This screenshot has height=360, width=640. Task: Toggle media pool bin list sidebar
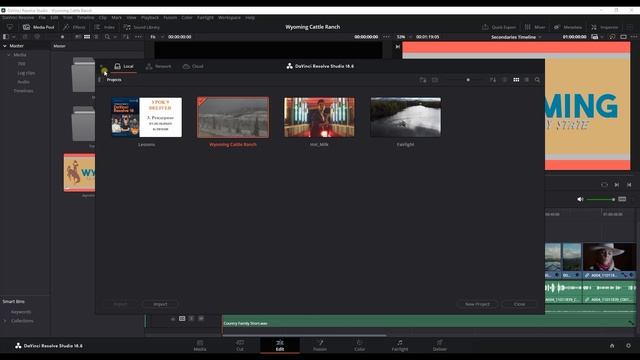(6, 37)
